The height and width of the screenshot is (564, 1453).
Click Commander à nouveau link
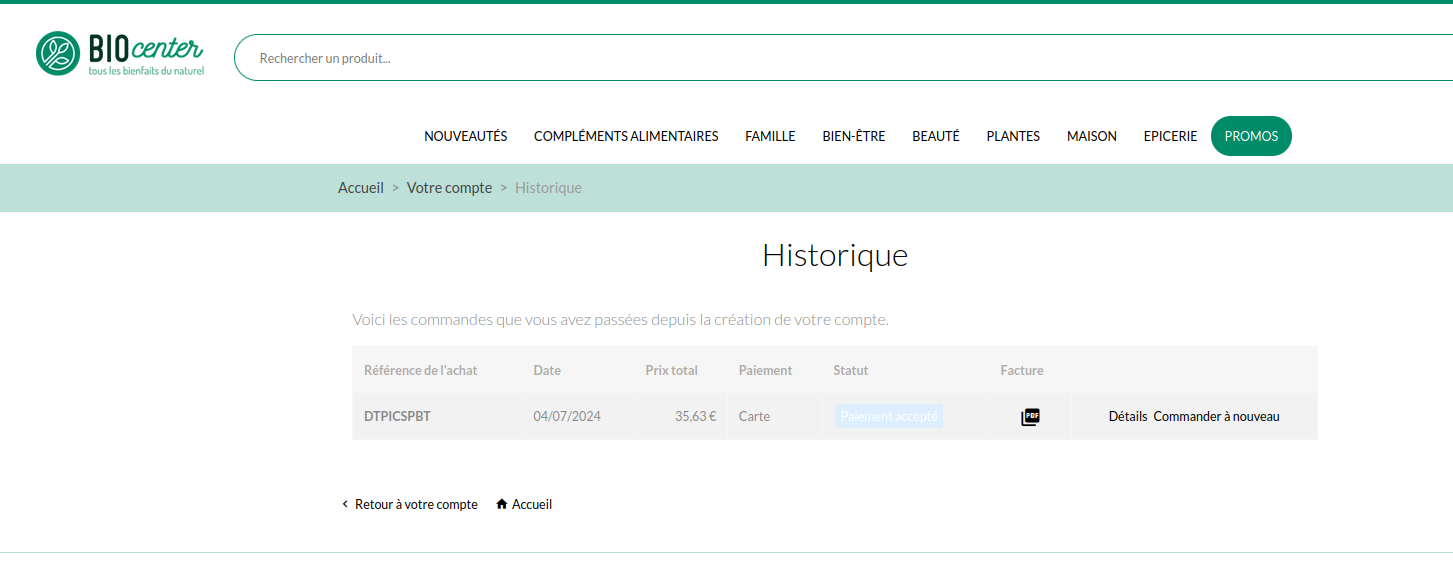(1216, 417)
